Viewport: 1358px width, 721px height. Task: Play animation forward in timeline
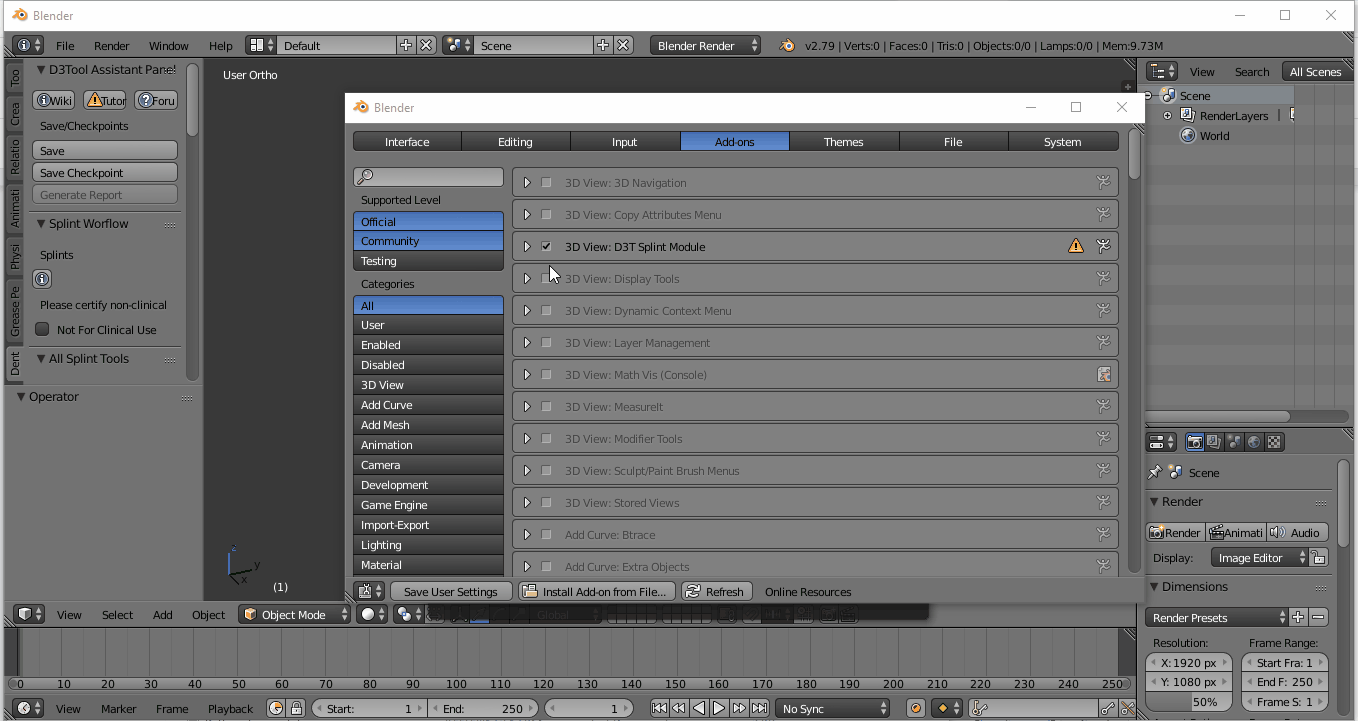click(719, 708)
